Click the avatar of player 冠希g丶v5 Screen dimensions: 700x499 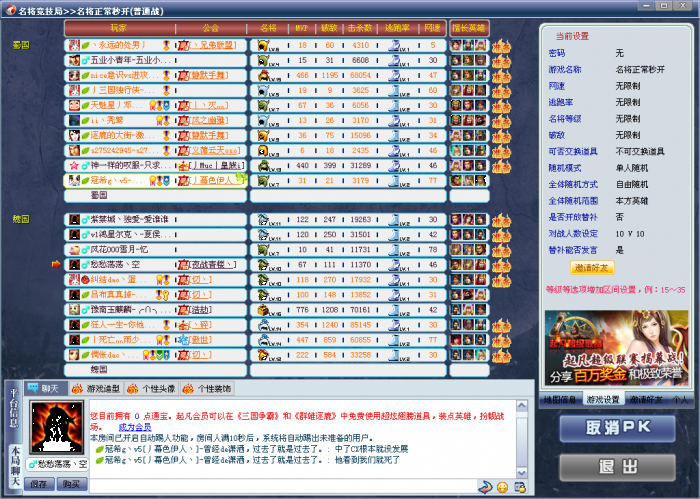[75, 180]
